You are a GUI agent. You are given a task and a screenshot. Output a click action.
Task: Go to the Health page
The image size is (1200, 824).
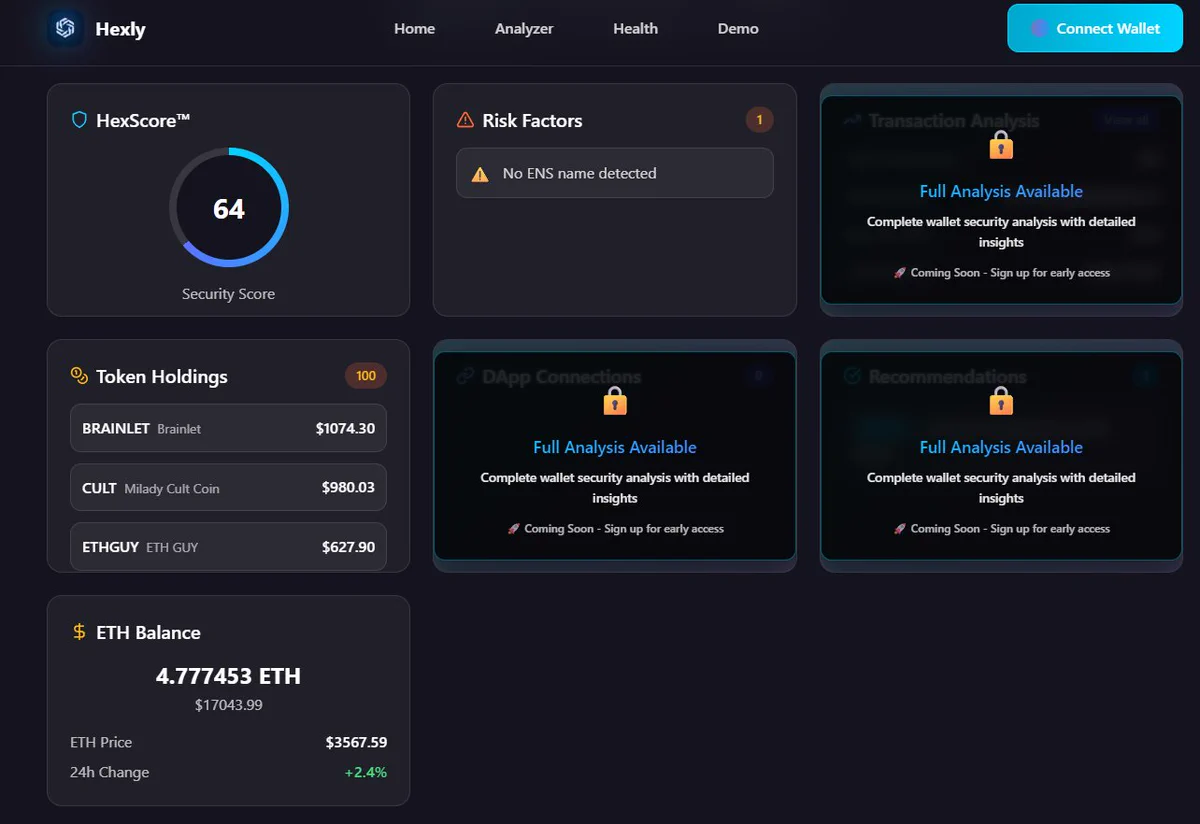[x=636, y=28]
